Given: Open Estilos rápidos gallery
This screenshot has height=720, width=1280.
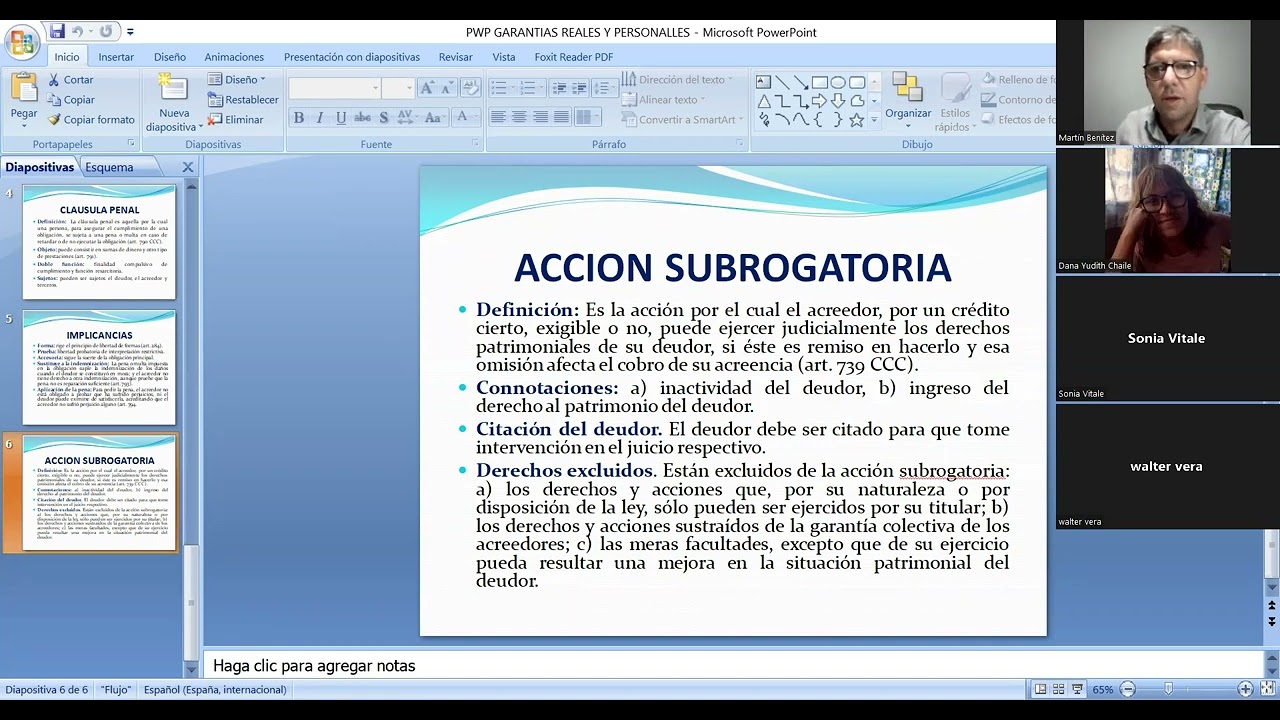Looking at the screenshot, I should (x=955, y=103).
